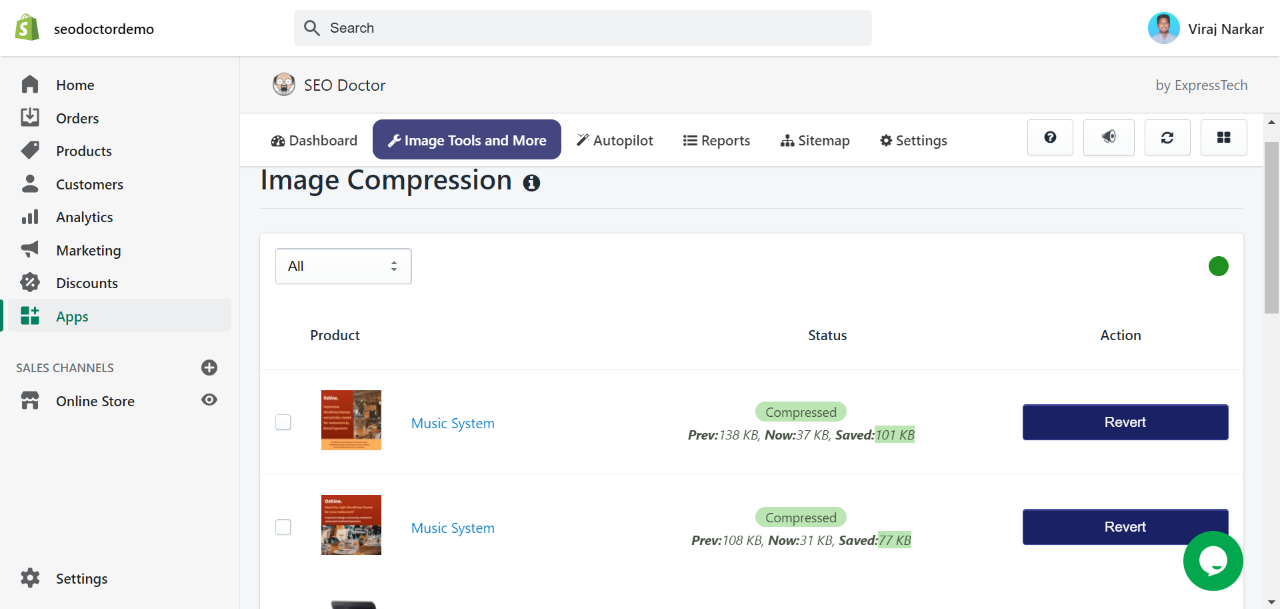Viewport: 1280px width, 609px height.
Task: Click Viraj Narkar profile avatar
Action: coord(1164,28)
